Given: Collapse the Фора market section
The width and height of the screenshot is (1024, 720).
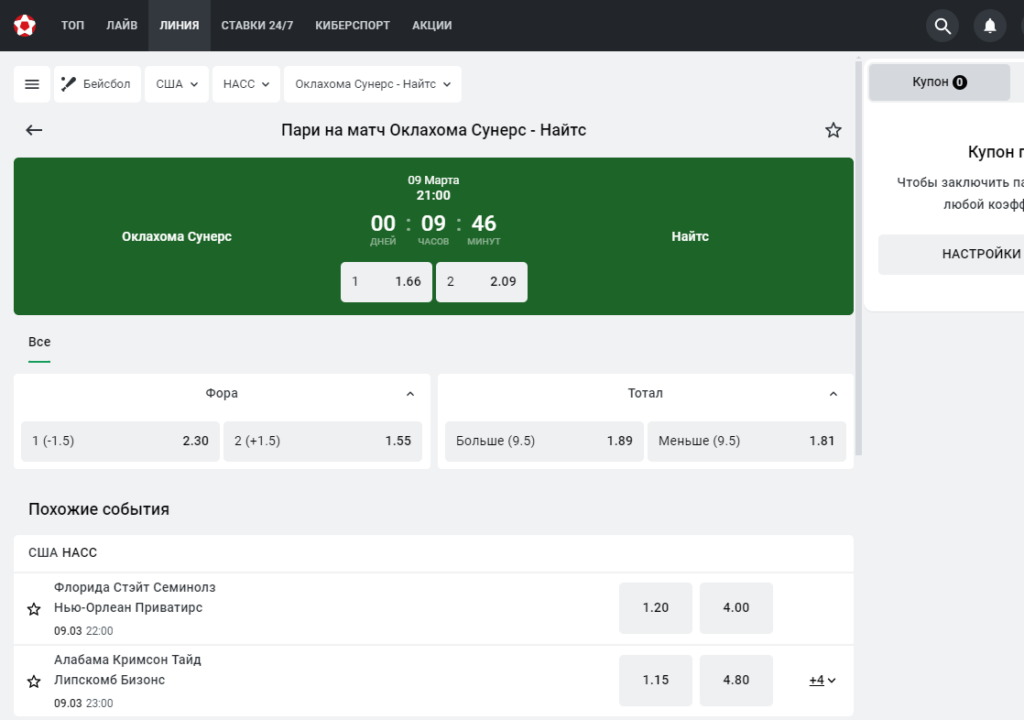Looking at the screenshot, I should coord(410,394).
